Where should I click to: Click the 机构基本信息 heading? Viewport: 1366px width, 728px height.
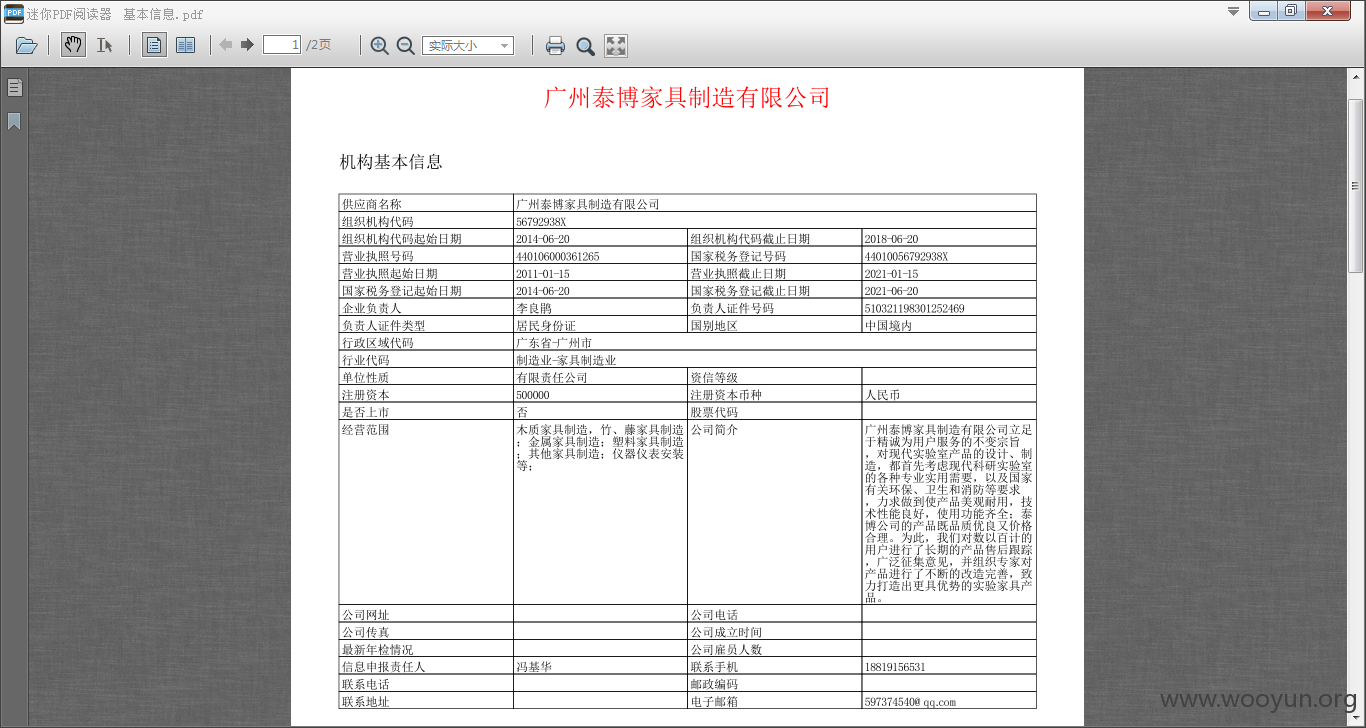pyautogui.click(x=391, y=162)
